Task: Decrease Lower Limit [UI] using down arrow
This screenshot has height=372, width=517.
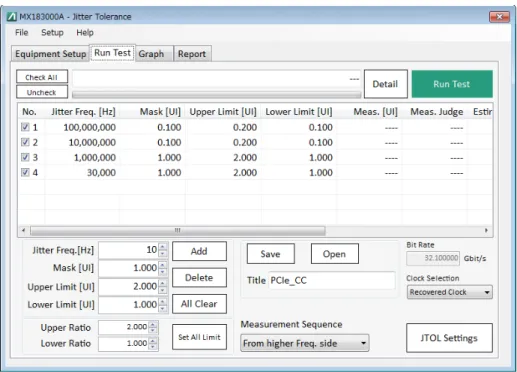Action: coord(162,308)
